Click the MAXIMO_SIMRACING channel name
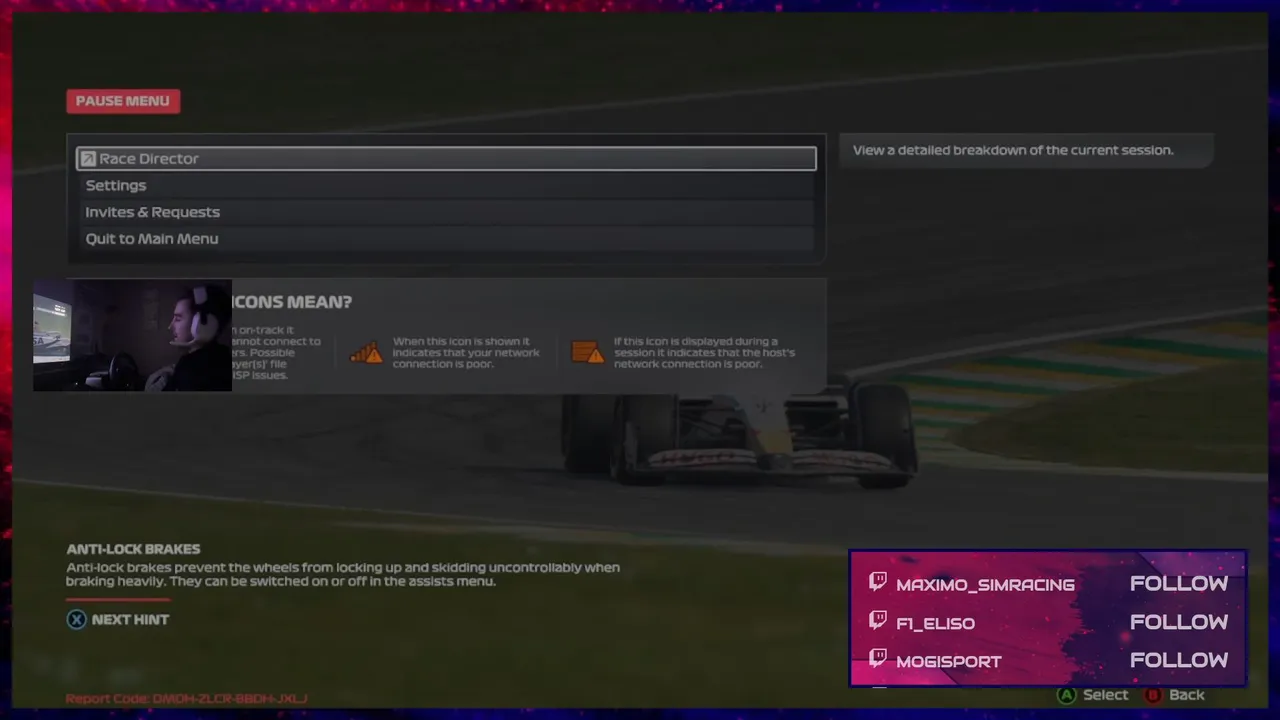Screen dimensions: 1280x720 985,585
